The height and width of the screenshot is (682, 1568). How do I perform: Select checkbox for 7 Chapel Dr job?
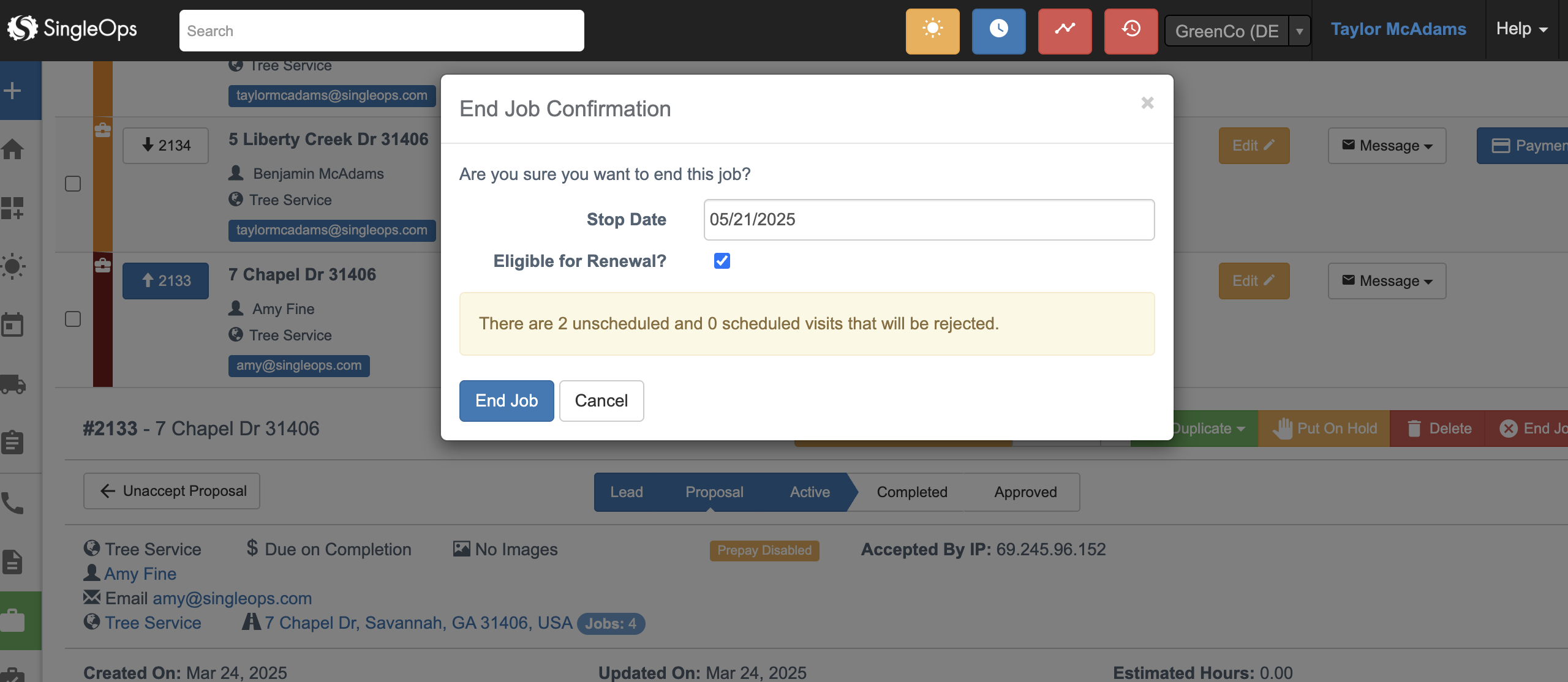(x=73, y=319)
